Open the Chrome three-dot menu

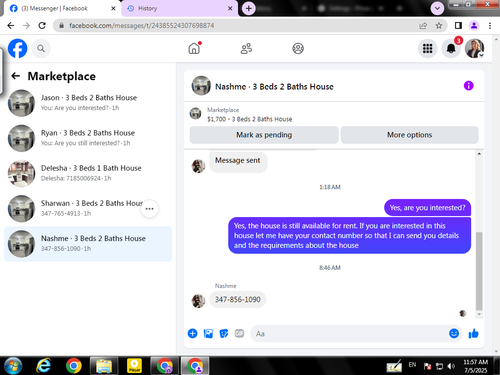(490, 26)
